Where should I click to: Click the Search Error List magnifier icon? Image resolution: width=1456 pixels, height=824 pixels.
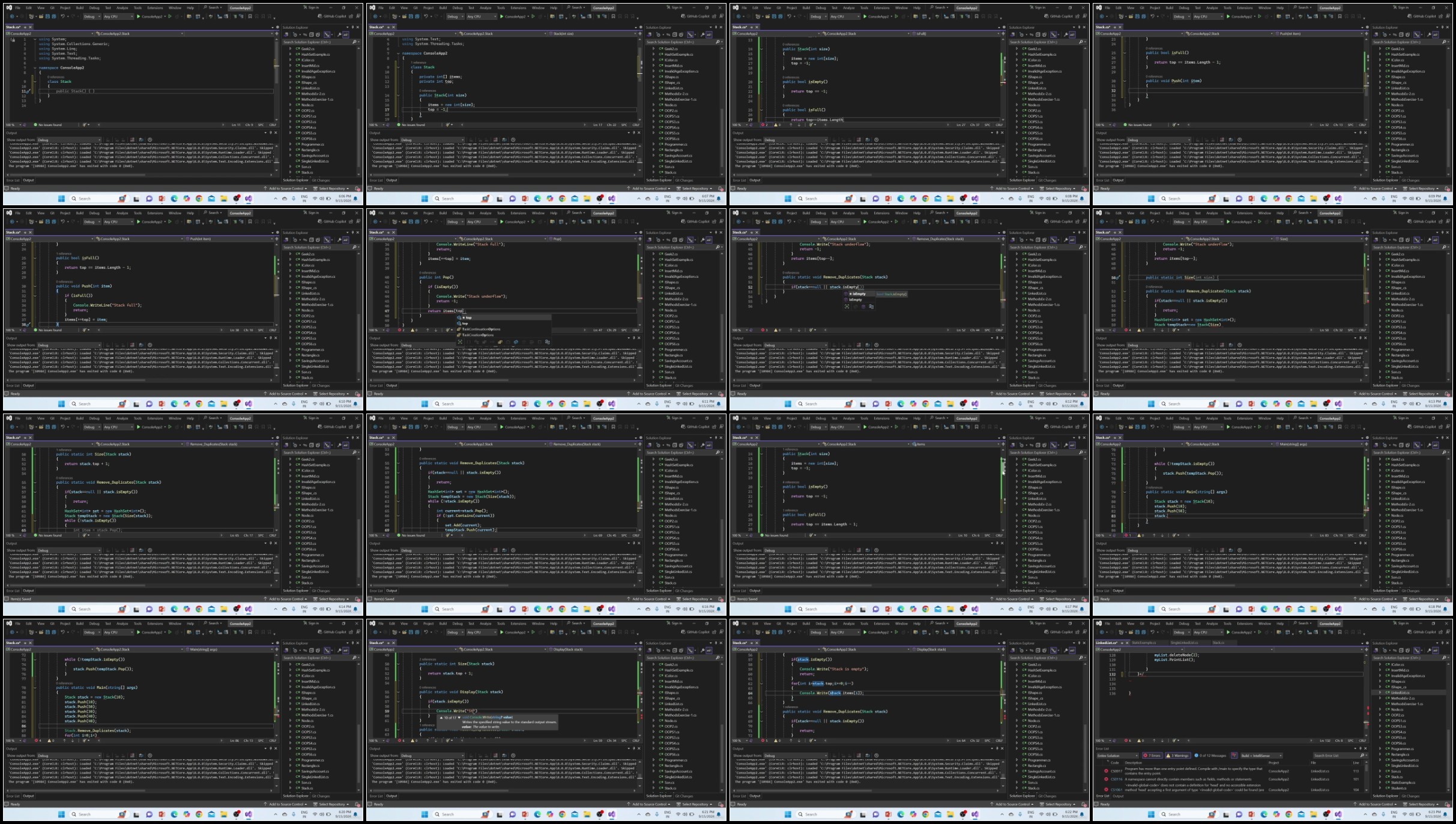point(1362,756)
